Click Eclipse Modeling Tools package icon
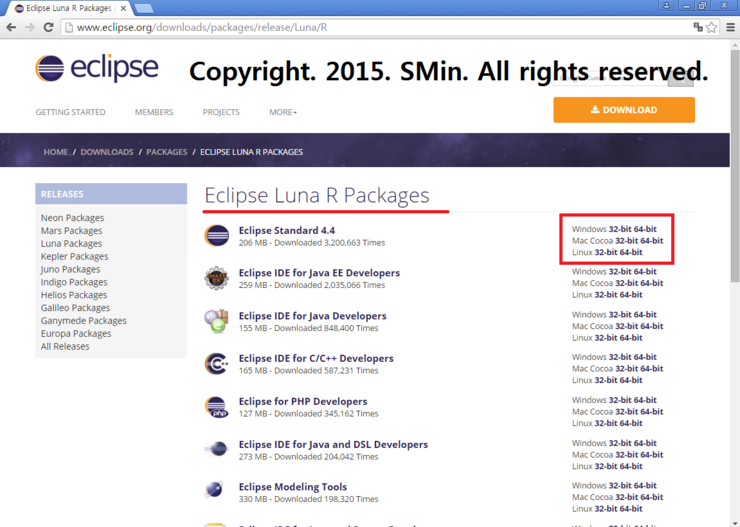 (x=215, y=489)
